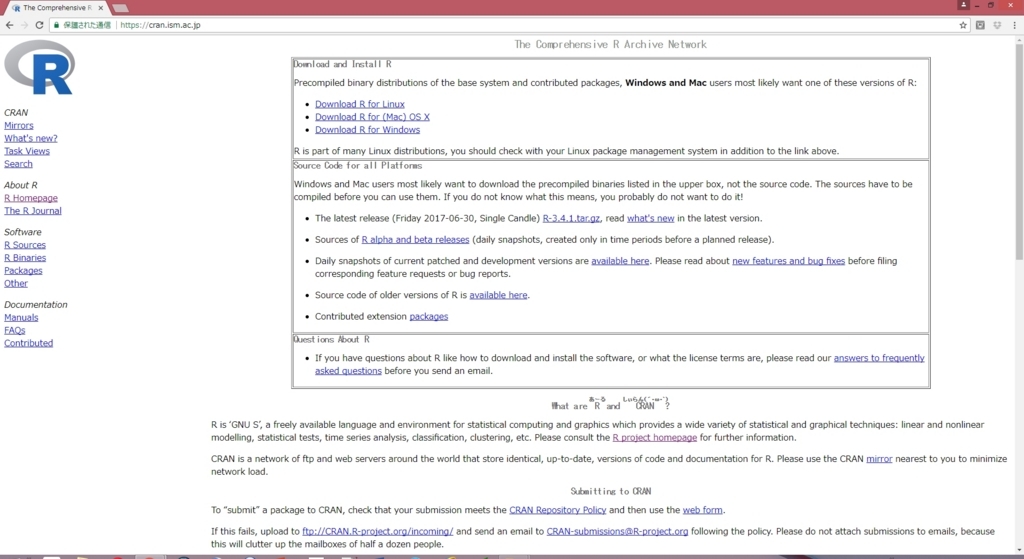Screen dimensions: 1024x559
Task: Select The Comprehensive R tab
Action: (x=57, y=8)
